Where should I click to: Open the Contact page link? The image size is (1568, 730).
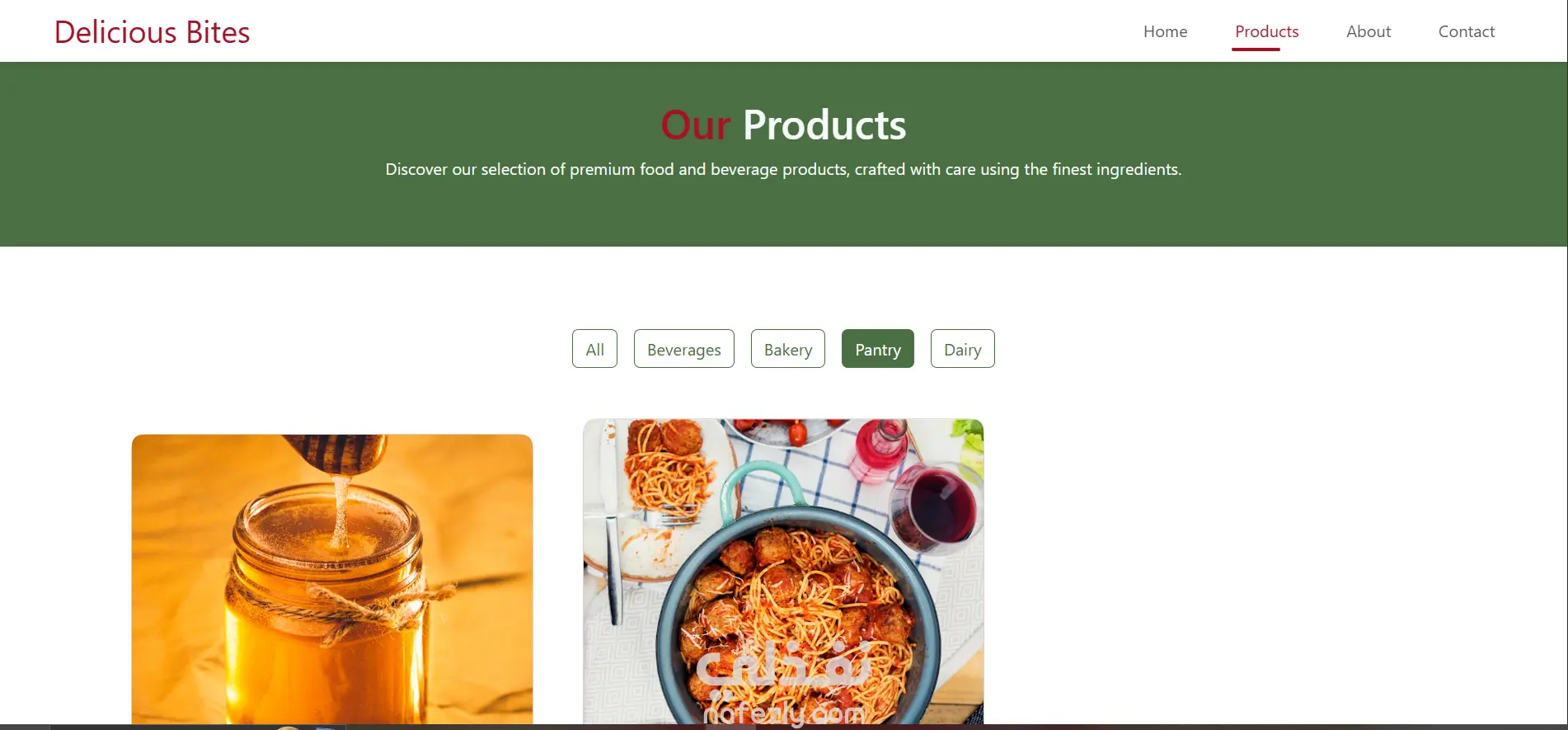1466,31
